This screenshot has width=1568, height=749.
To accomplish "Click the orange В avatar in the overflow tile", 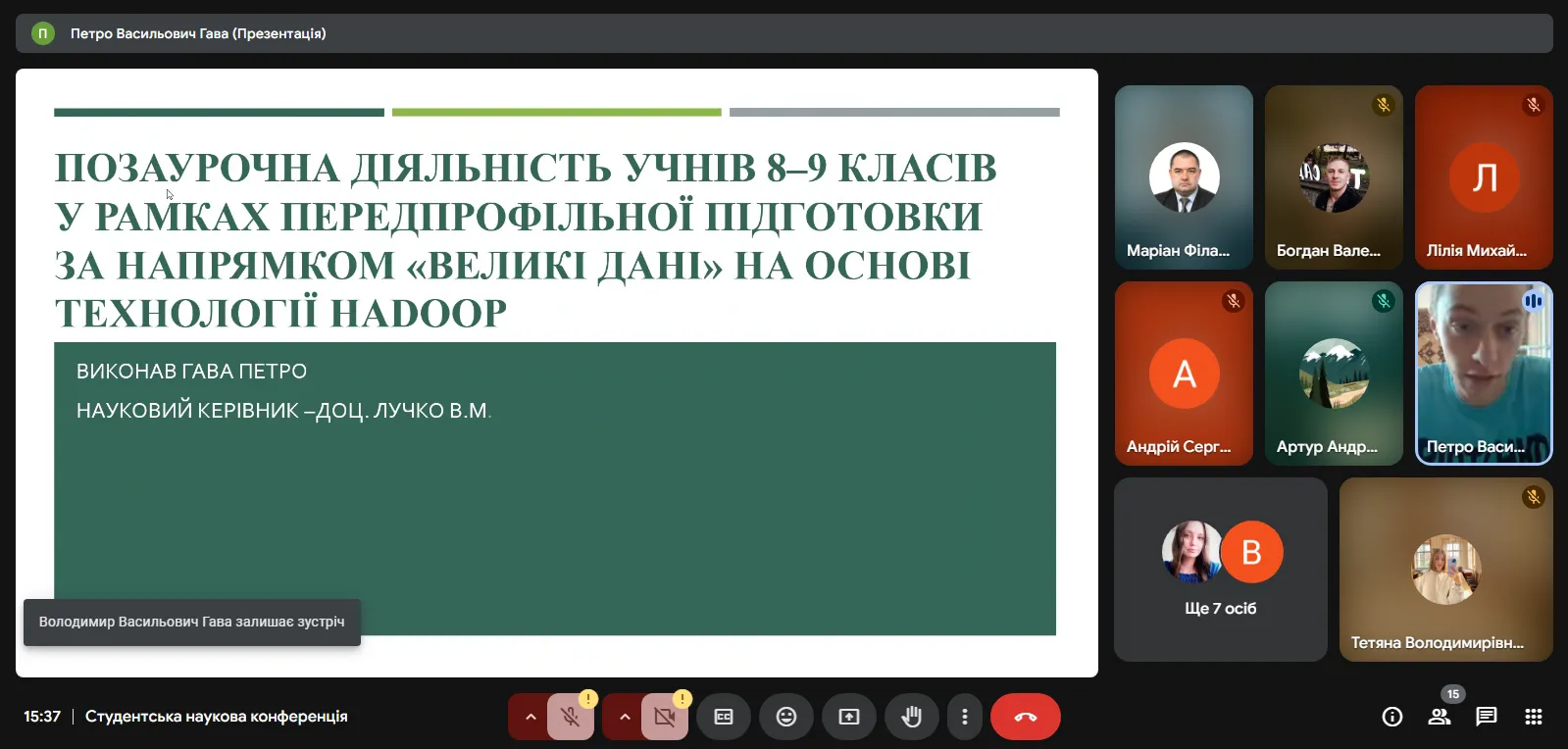I will coord(1252,552).
